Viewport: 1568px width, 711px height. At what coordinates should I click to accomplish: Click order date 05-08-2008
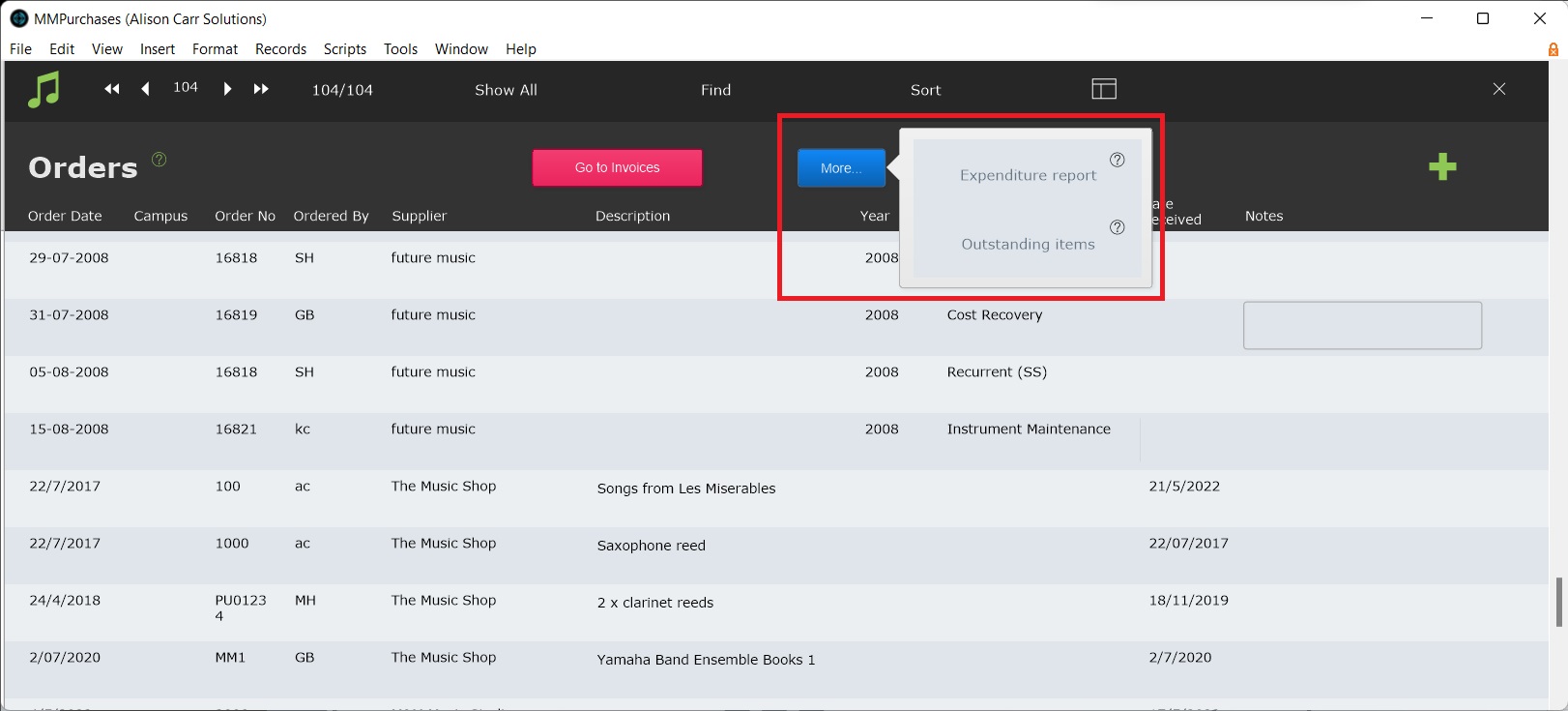[x=69, y=371]
